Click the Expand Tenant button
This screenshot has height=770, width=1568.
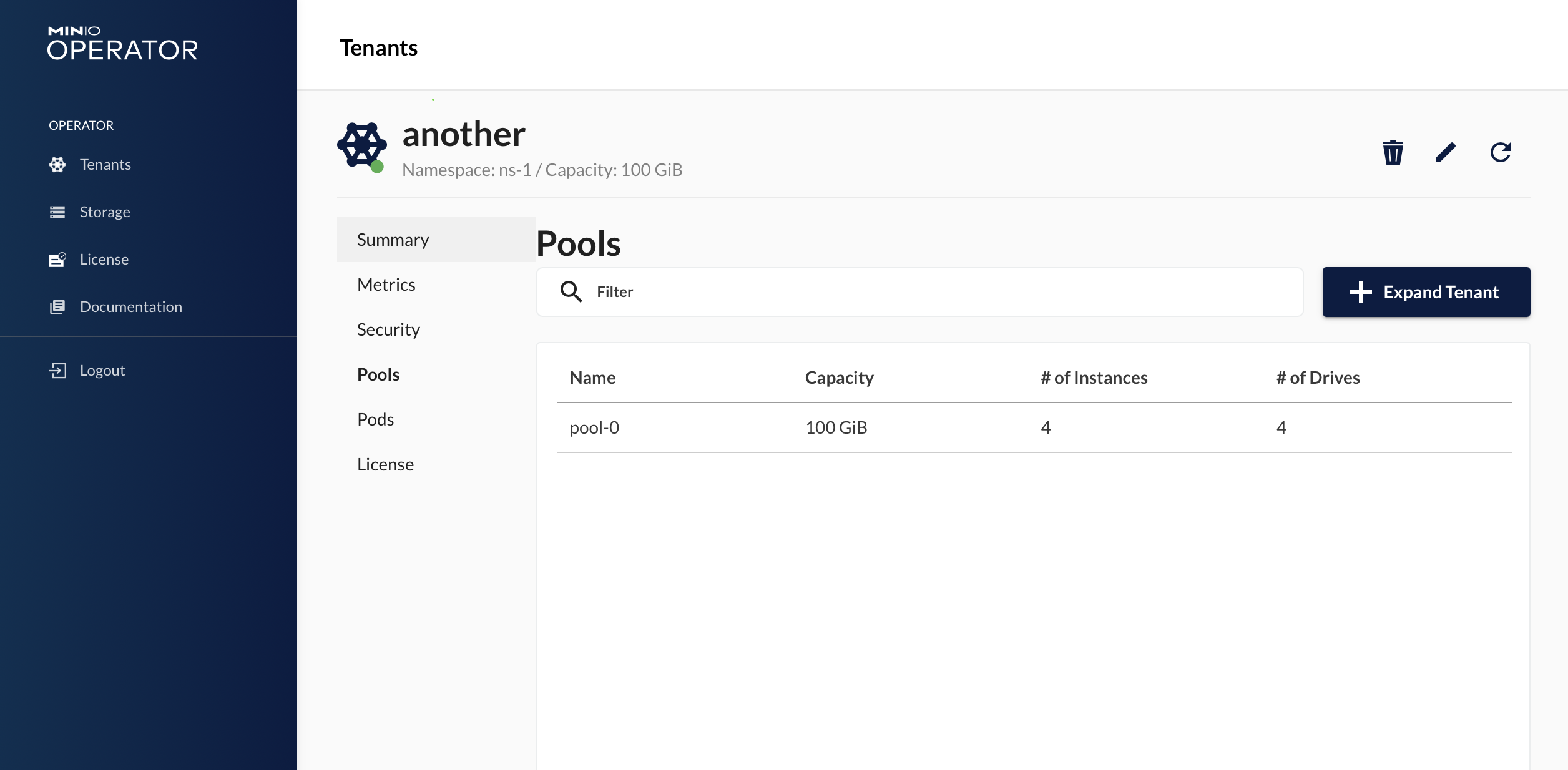coord(1426,292)
